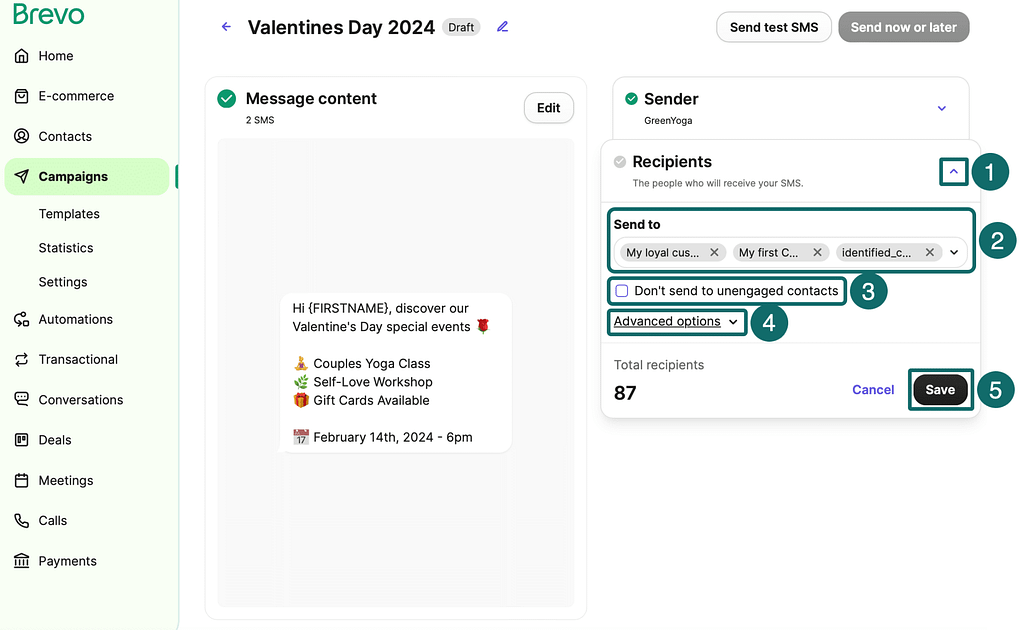Click Send test SMS button
The height and width of the screenshot is (630, 1023).
774,27
